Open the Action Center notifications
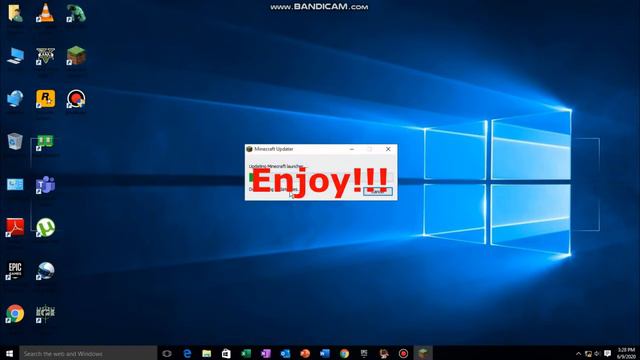 608,354
